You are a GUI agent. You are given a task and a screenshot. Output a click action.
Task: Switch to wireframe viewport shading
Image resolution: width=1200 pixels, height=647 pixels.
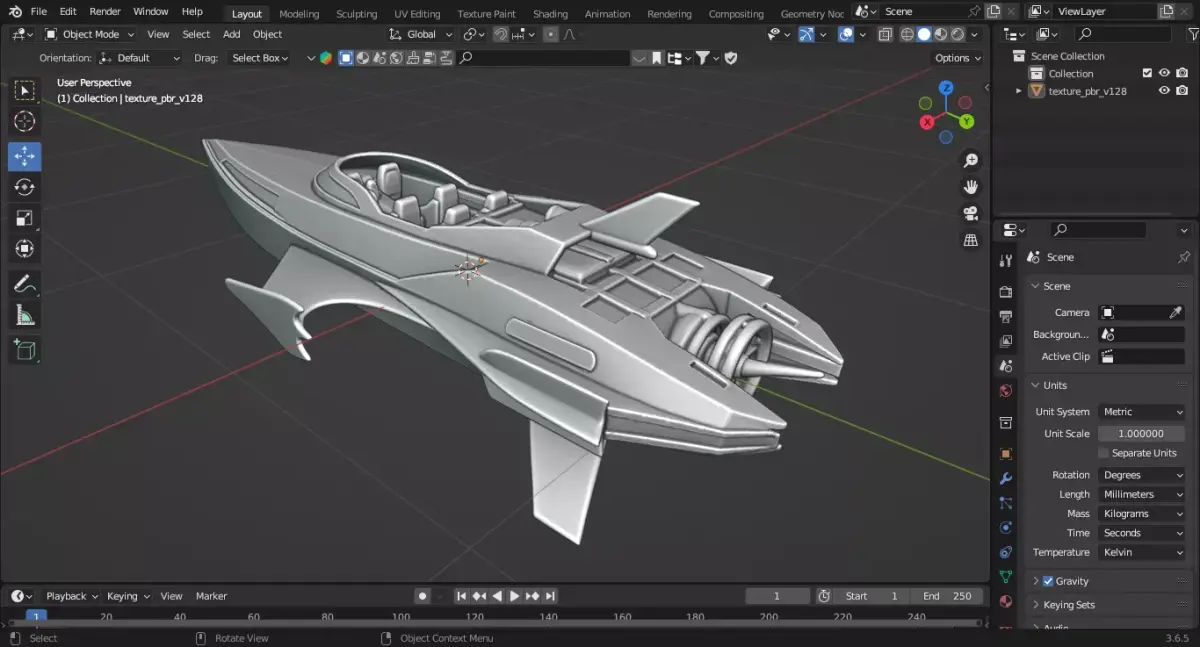click(x=907, y=34)
